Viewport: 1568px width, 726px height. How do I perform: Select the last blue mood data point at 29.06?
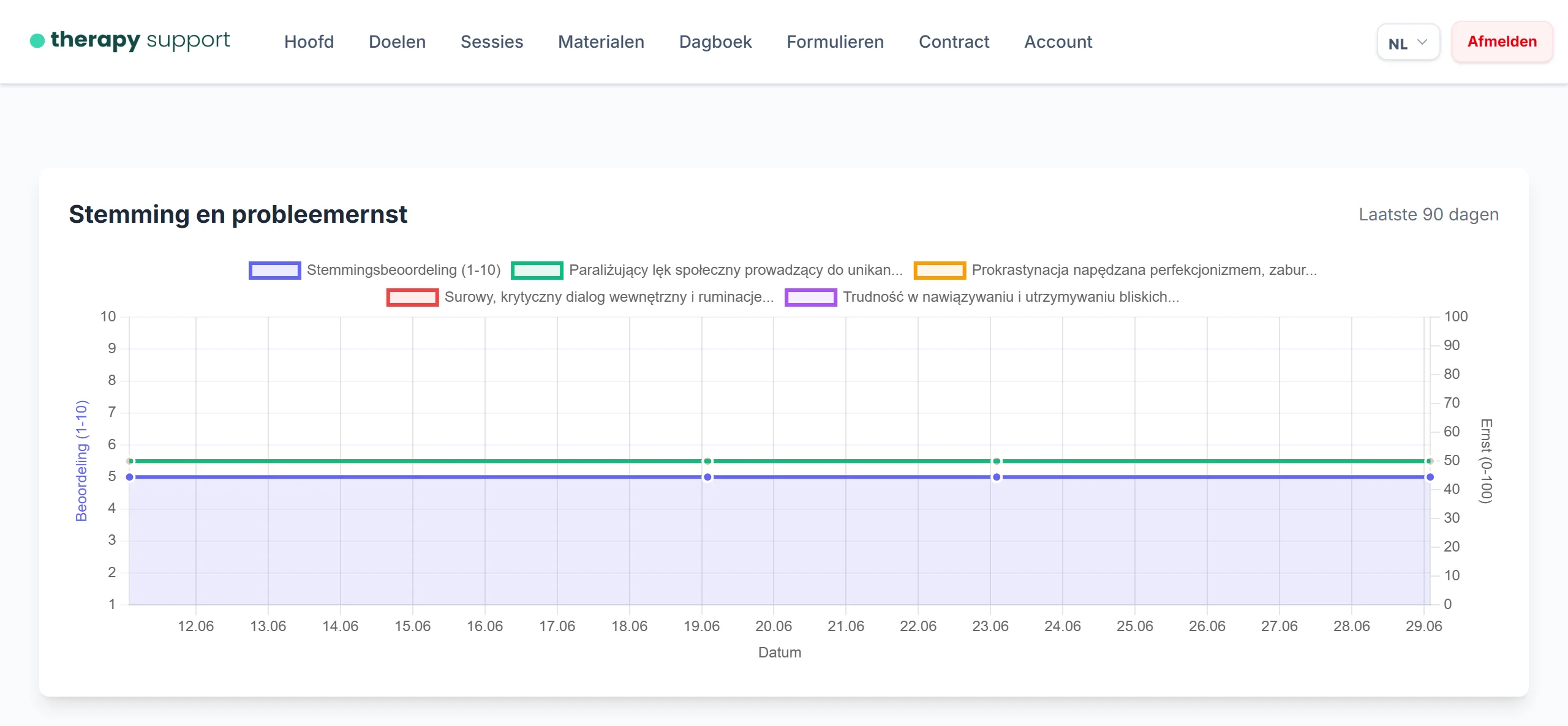(x=1430, y=477)
